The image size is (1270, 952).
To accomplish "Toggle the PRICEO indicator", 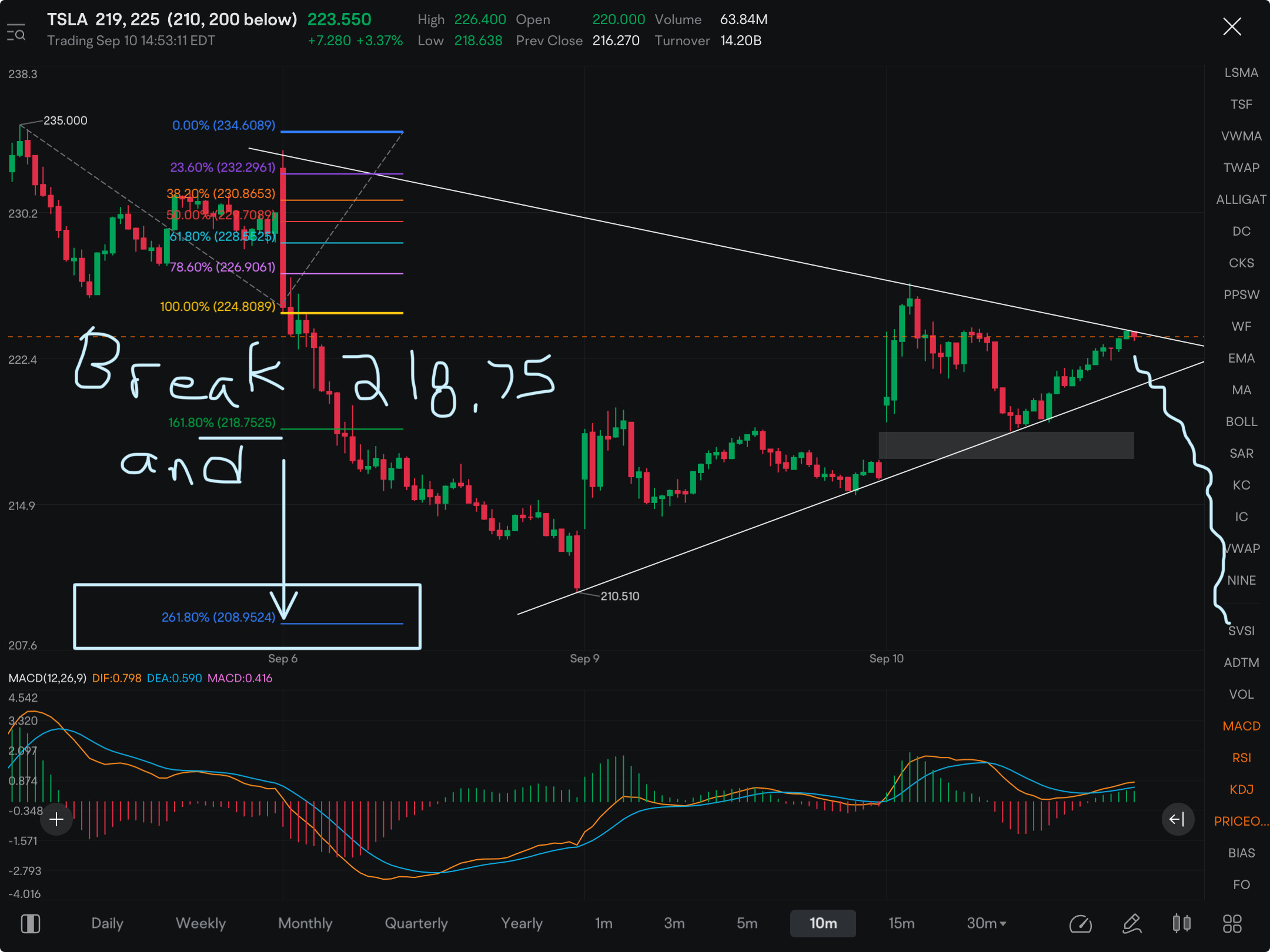I will click(1241, 822).
